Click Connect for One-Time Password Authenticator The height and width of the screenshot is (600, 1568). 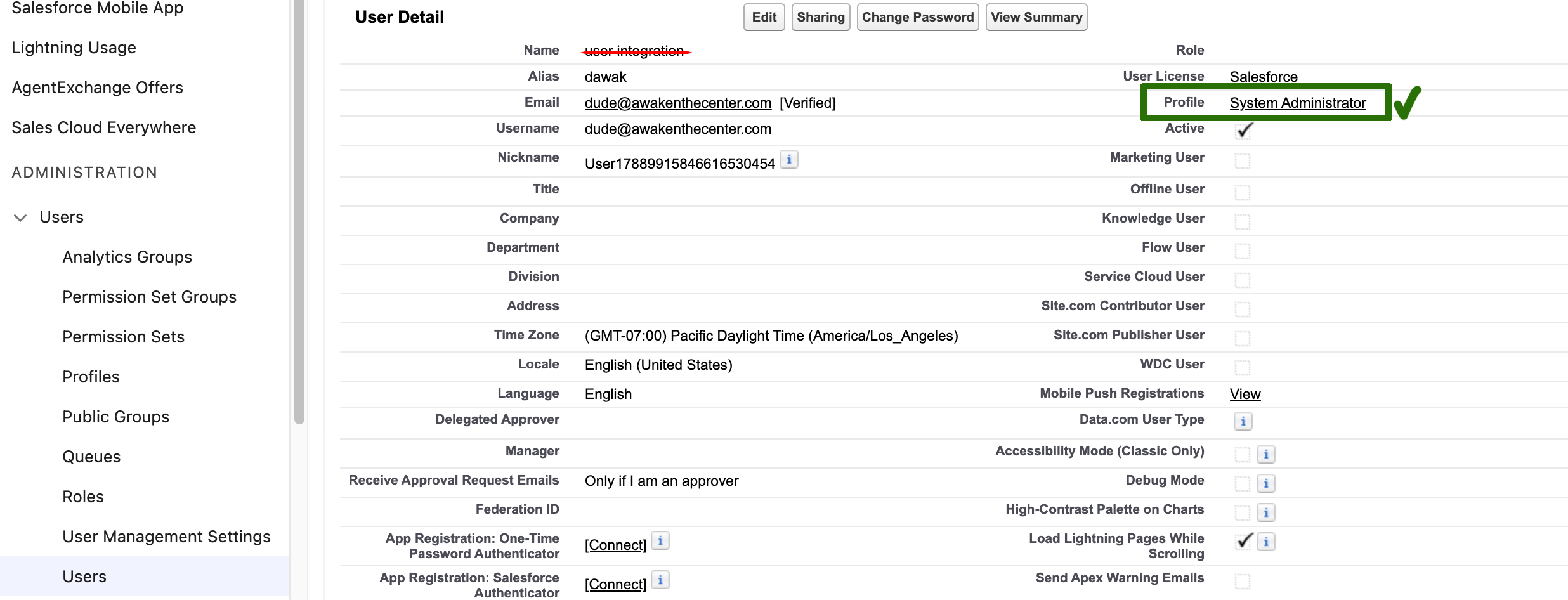pyautogui.click(x=615, y=545)
